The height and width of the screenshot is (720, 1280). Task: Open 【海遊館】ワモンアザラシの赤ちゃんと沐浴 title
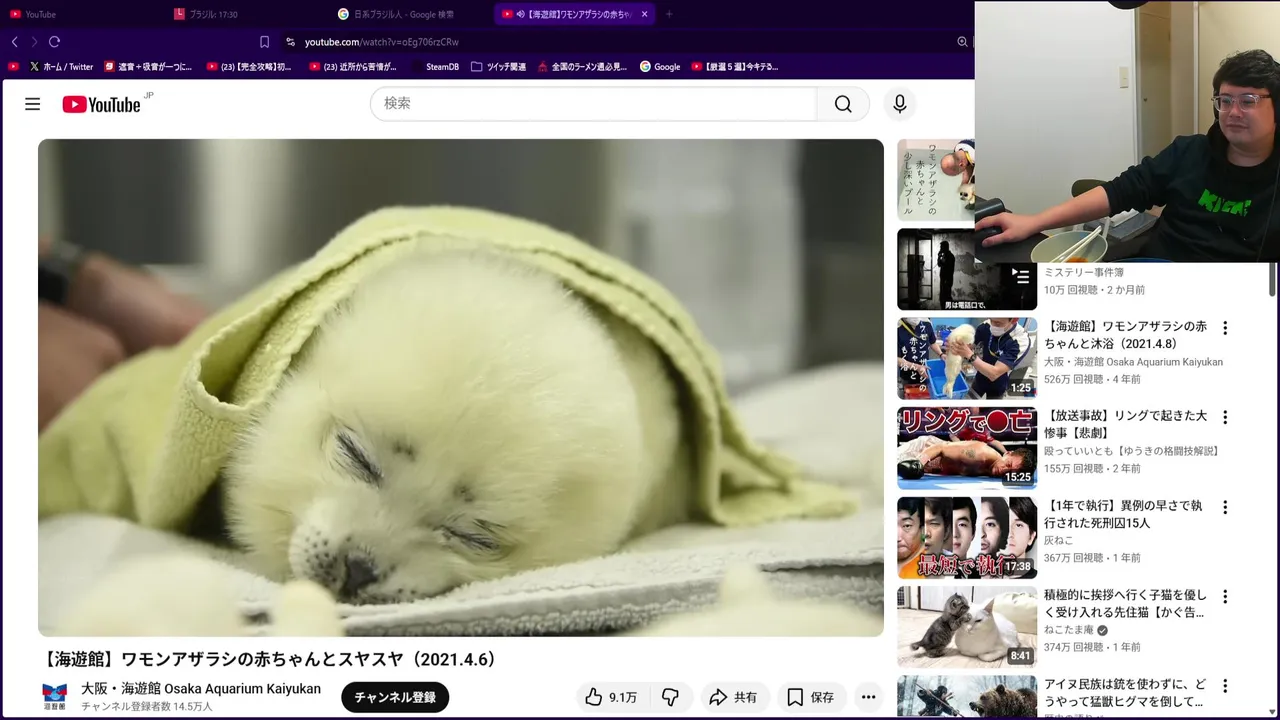coord(1126,335)
